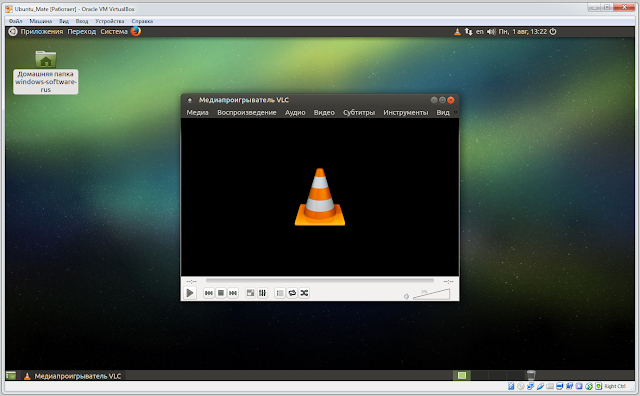Click VirtualBox hard disk activity icon
Screen dimensions: 640x396
pos(511,386)
